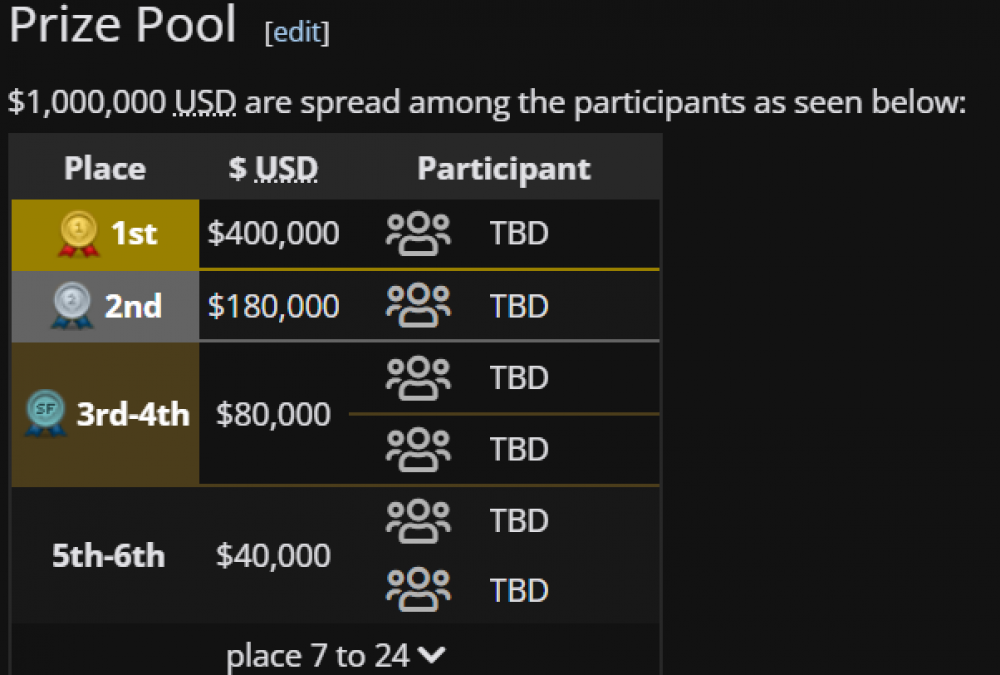The height and width of the screenshot is (675, 1000).
Task: Click the upper team icon in 5th-6th row
Action: point(418,521)
